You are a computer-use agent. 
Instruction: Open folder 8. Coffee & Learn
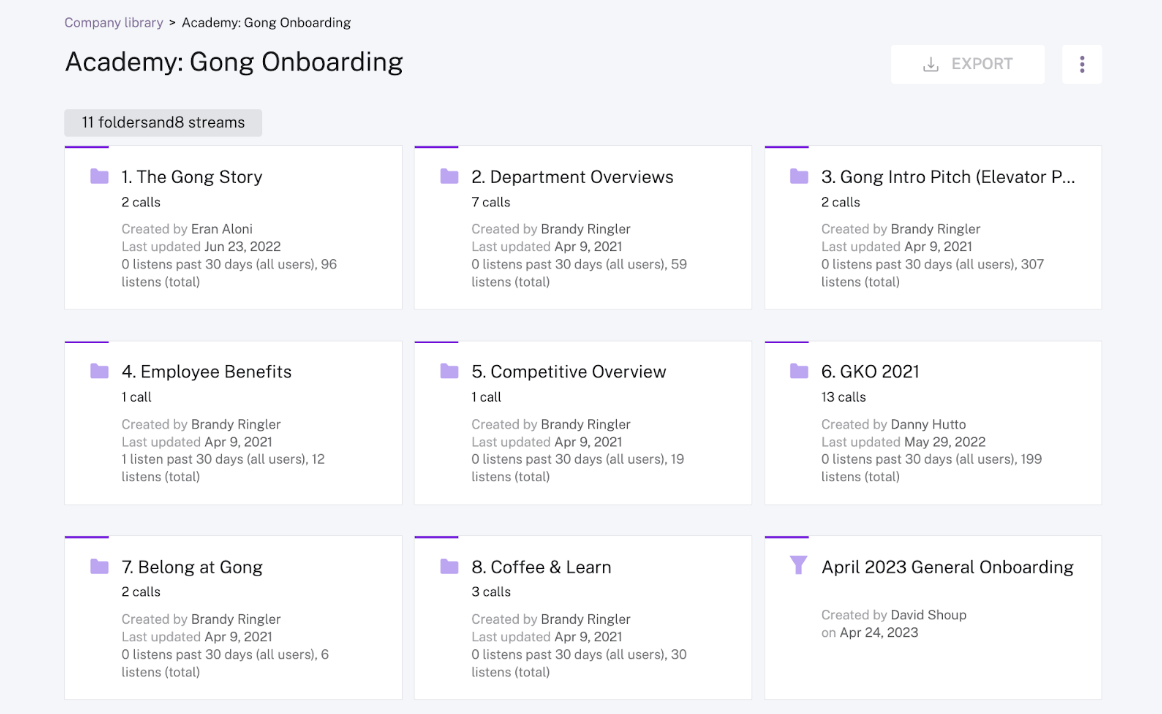pyautogui.click(x=541, y=566)
